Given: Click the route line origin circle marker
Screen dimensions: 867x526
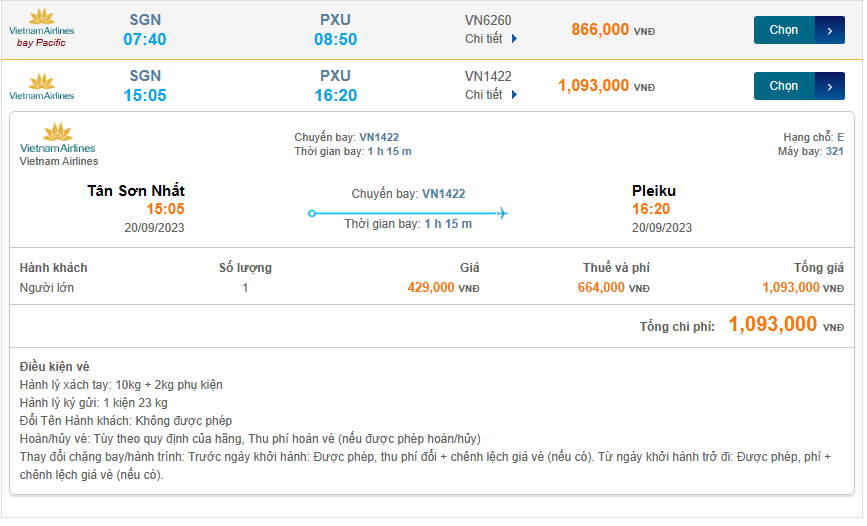Looking at the screenshot, I should [x=312, y=213].
